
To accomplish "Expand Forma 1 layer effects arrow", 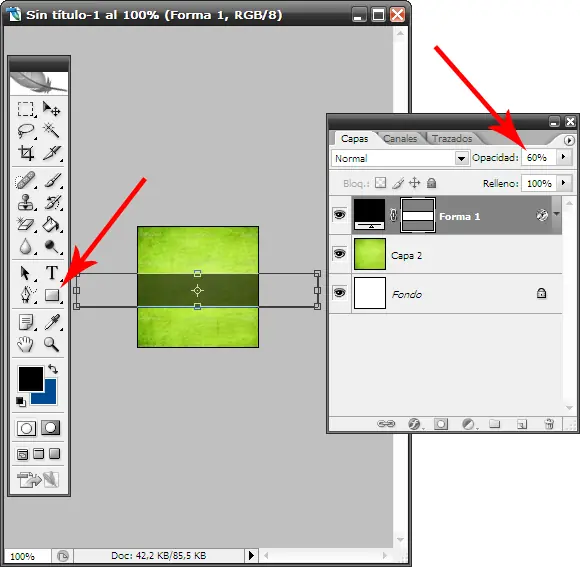I will 556,214.
